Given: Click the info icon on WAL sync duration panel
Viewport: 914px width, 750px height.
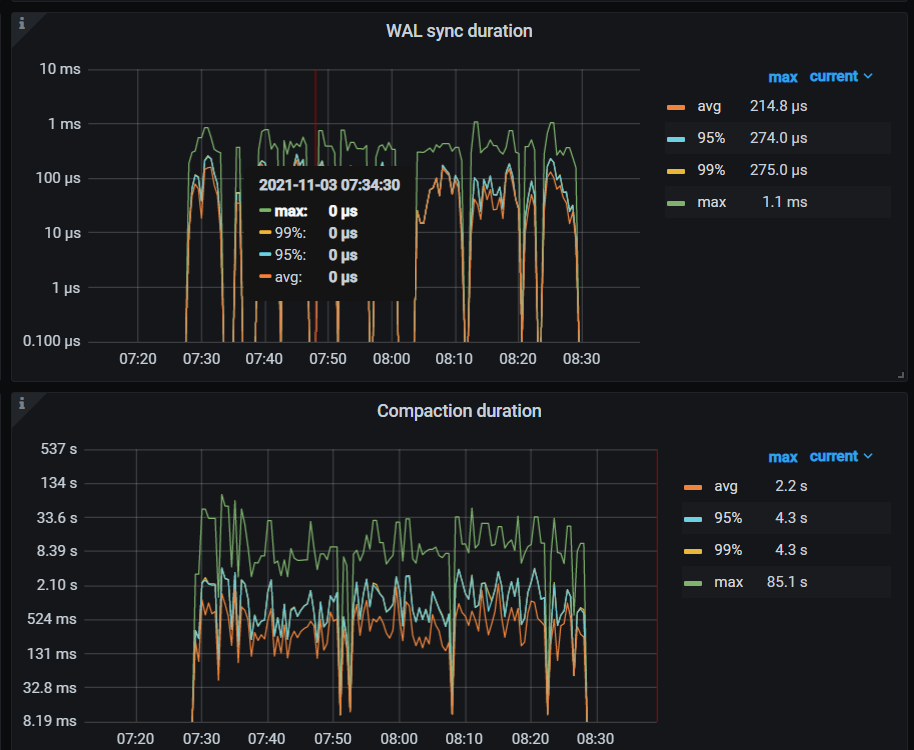Looking at the screenshot, I should pos(22,23).
